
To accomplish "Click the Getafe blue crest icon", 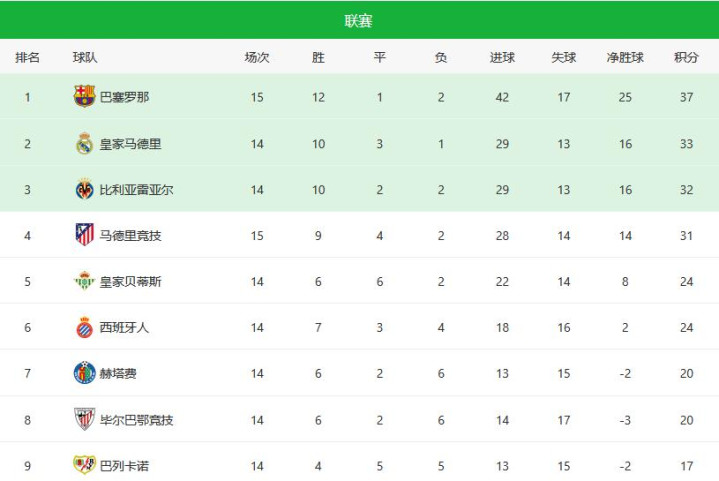I will click(x=84, y=373).
